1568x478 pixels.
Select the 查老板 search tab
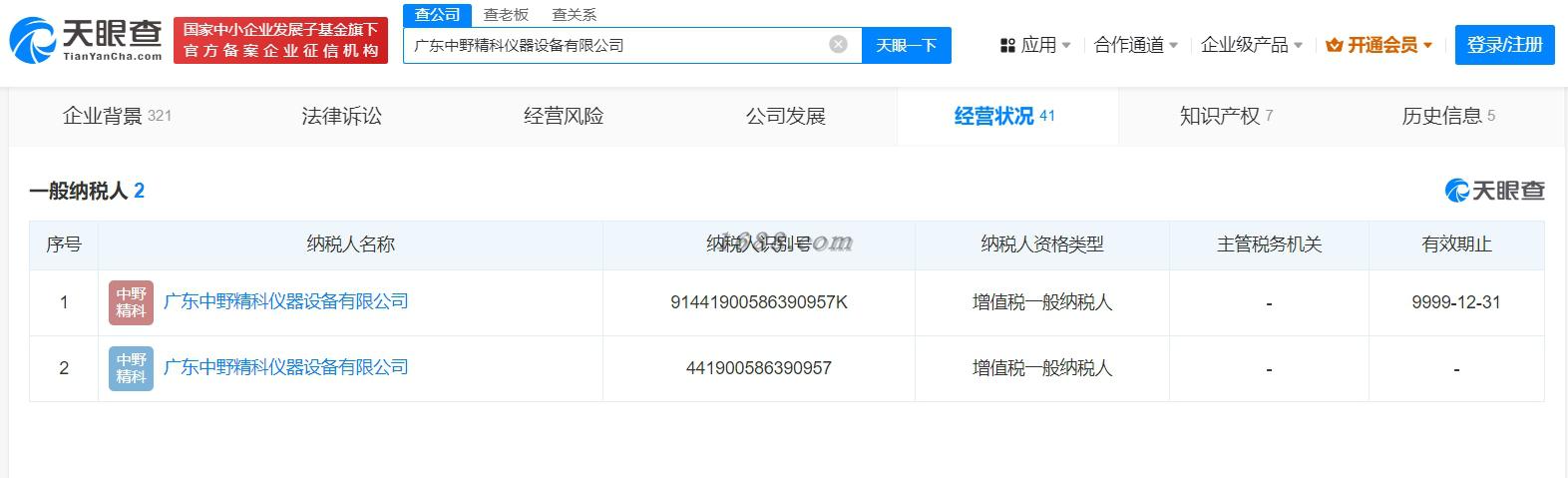506,14
